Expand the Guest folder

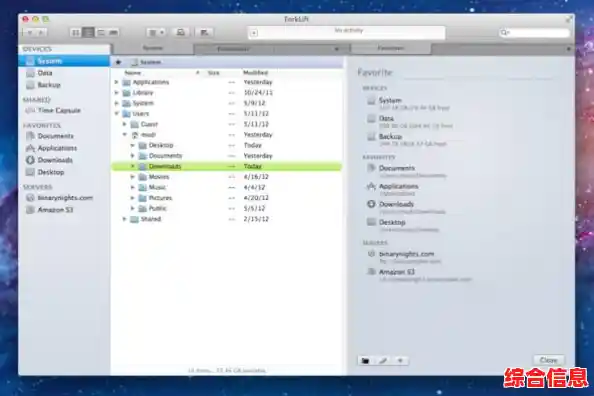125,124
